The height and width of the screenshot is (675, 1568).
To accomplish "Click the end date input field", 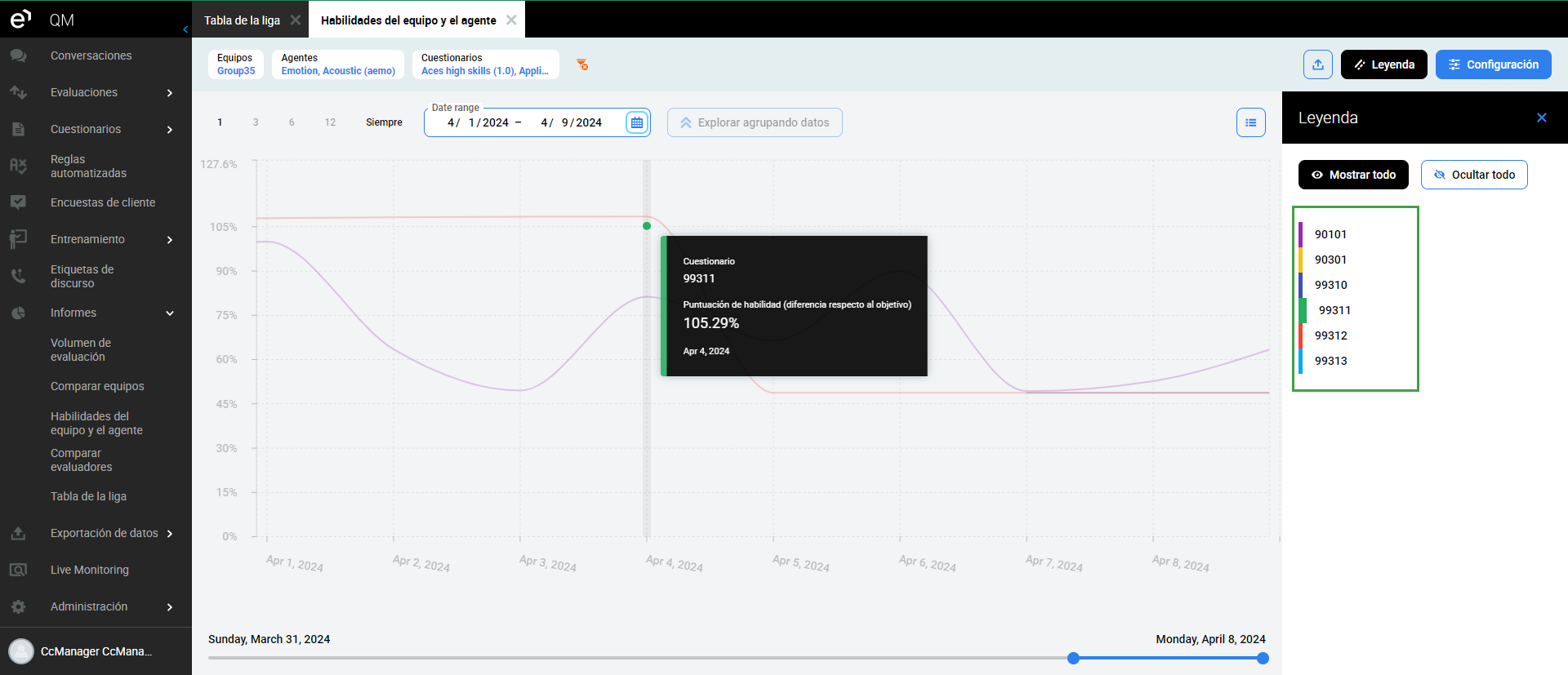I will click(x=572, y=122).
